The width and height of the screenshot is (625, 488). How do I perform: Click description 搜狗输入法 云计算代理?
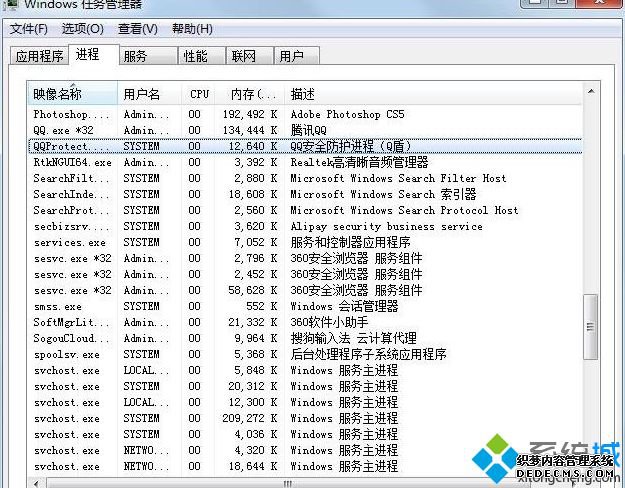pyautogui.click(x=354, y=338)
